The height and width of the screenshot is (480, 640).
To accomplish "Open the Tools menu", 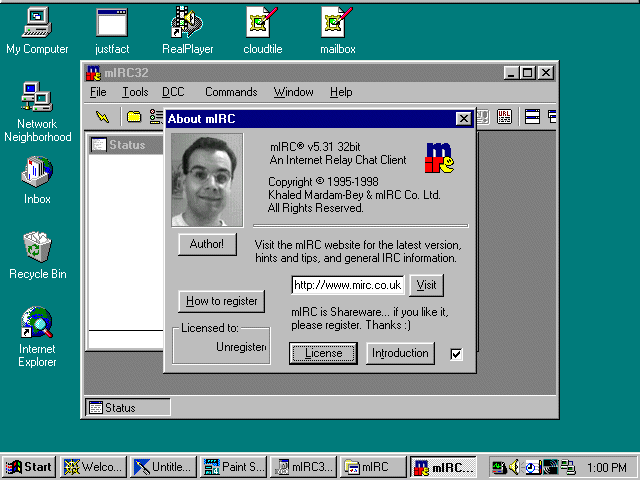I will pyautogui.click(x=135, y=92).
